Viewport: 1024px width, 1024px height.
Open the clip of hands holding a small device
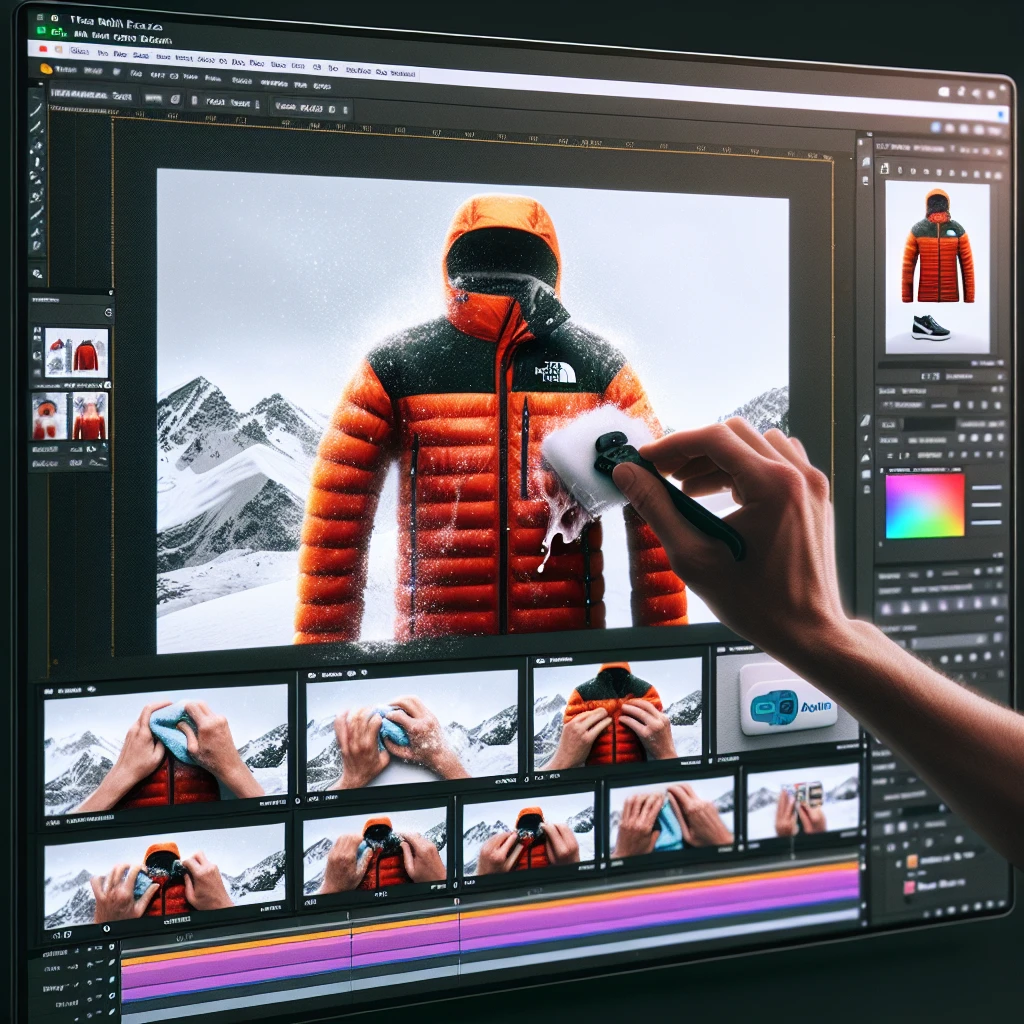click(x=803, y=804)
